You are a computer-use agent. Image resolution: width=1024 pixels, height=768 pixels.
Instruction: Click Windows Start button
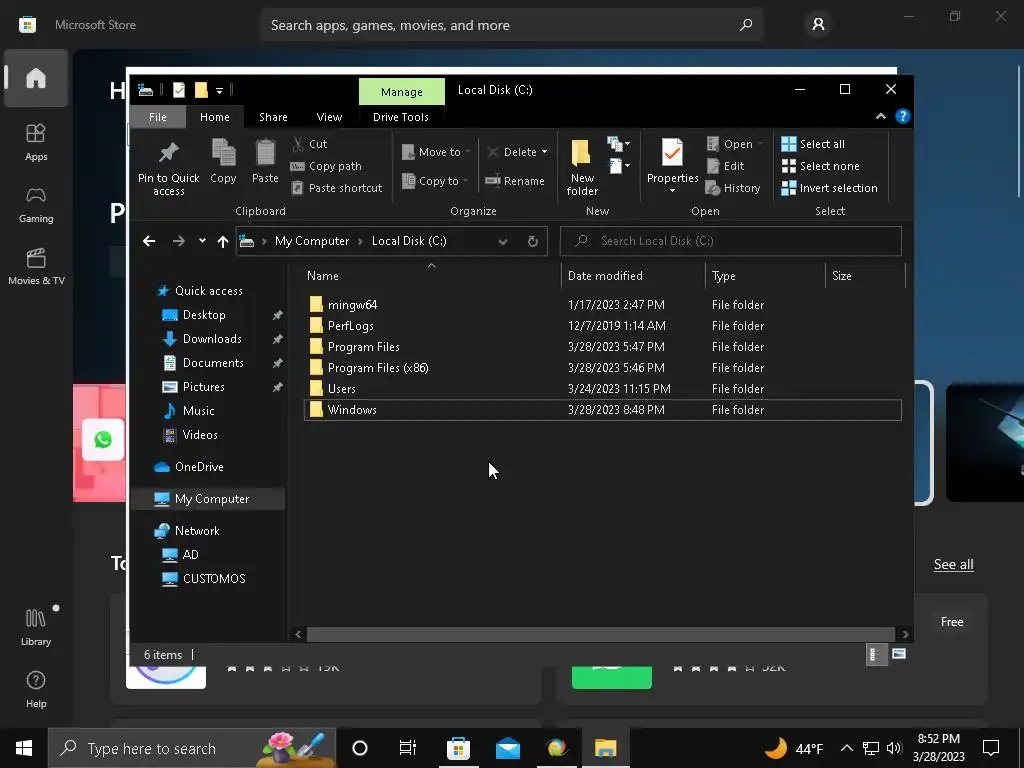tap(24, 748)
